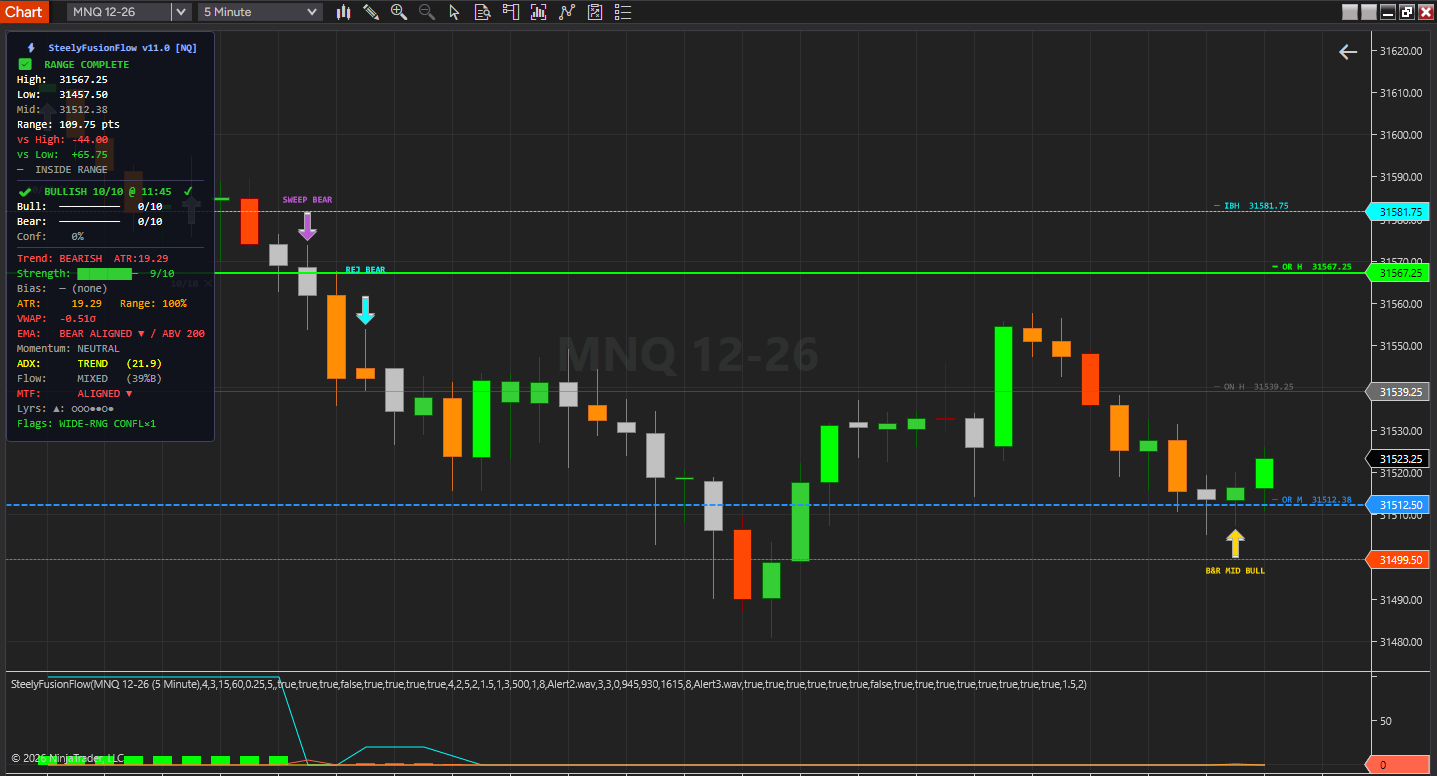Click the Flags: WIDE-RNG CONFL×1 line

point(87,423)
